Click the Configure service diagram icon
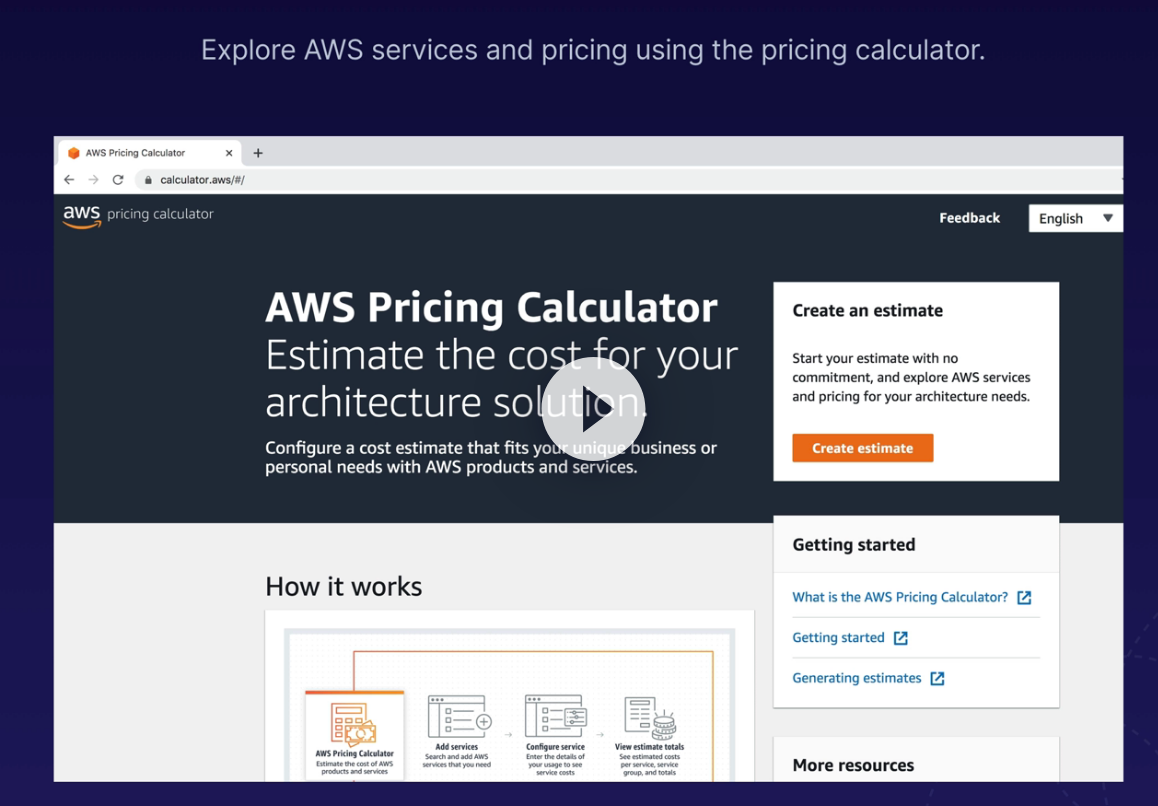 pos(556,717)
